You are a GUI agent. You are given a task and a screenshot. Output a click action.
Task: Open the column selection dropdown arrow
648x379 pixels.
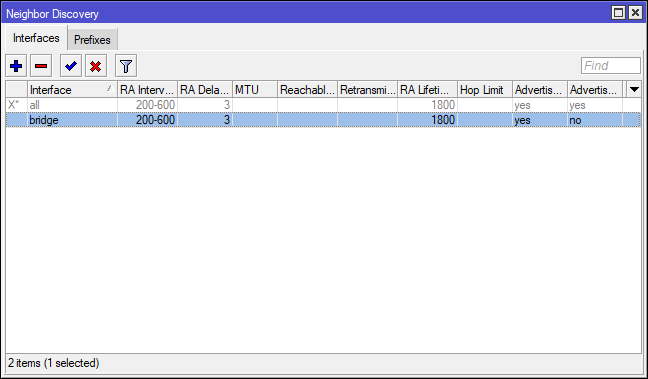click(634, 89)
